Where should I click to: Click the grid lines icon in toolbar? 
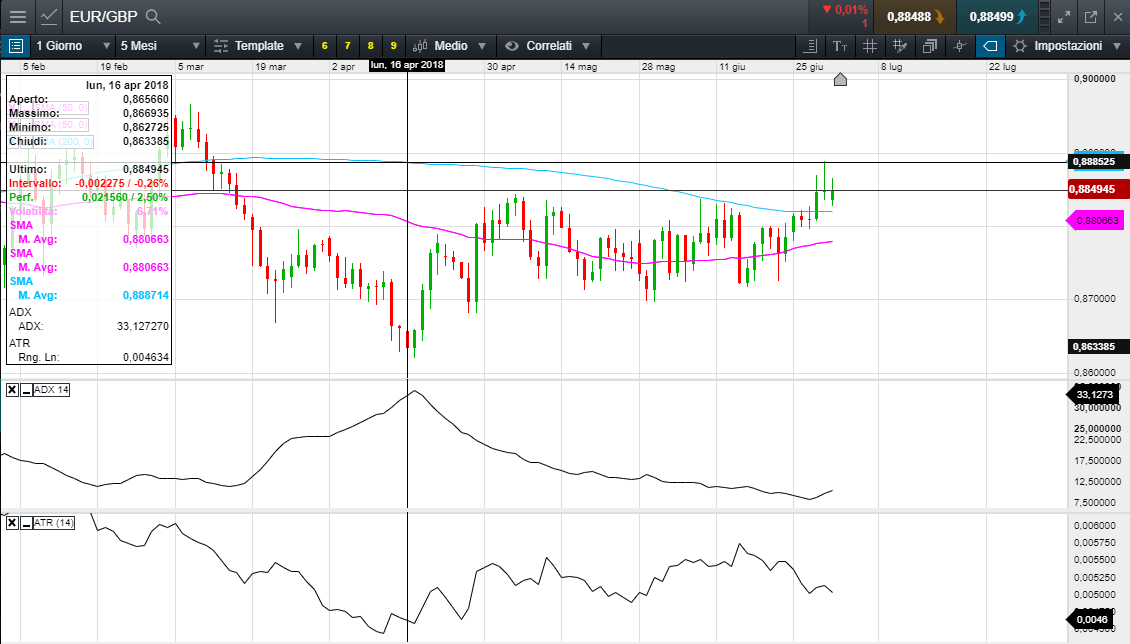870,46
